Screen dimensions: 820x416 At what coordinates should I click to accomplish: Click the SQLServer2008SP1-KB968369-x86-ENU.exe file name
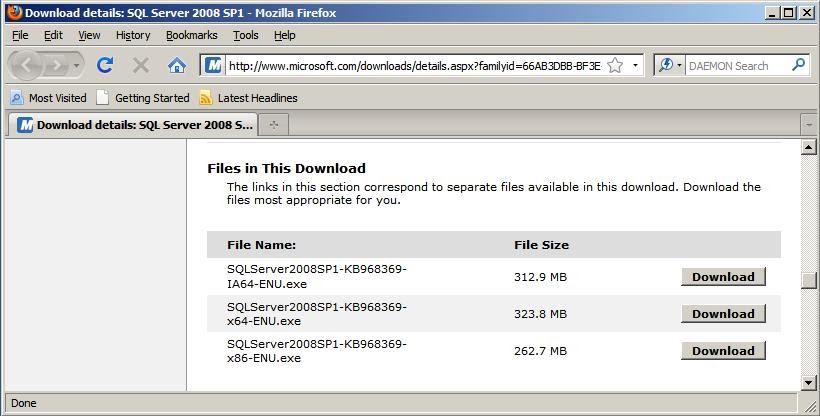316,351
